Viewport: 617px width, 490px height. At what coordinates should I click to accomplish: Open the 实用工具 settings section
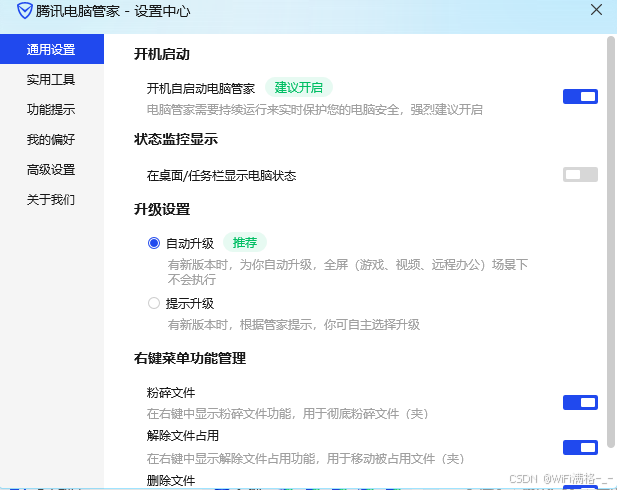pos(51,80)
